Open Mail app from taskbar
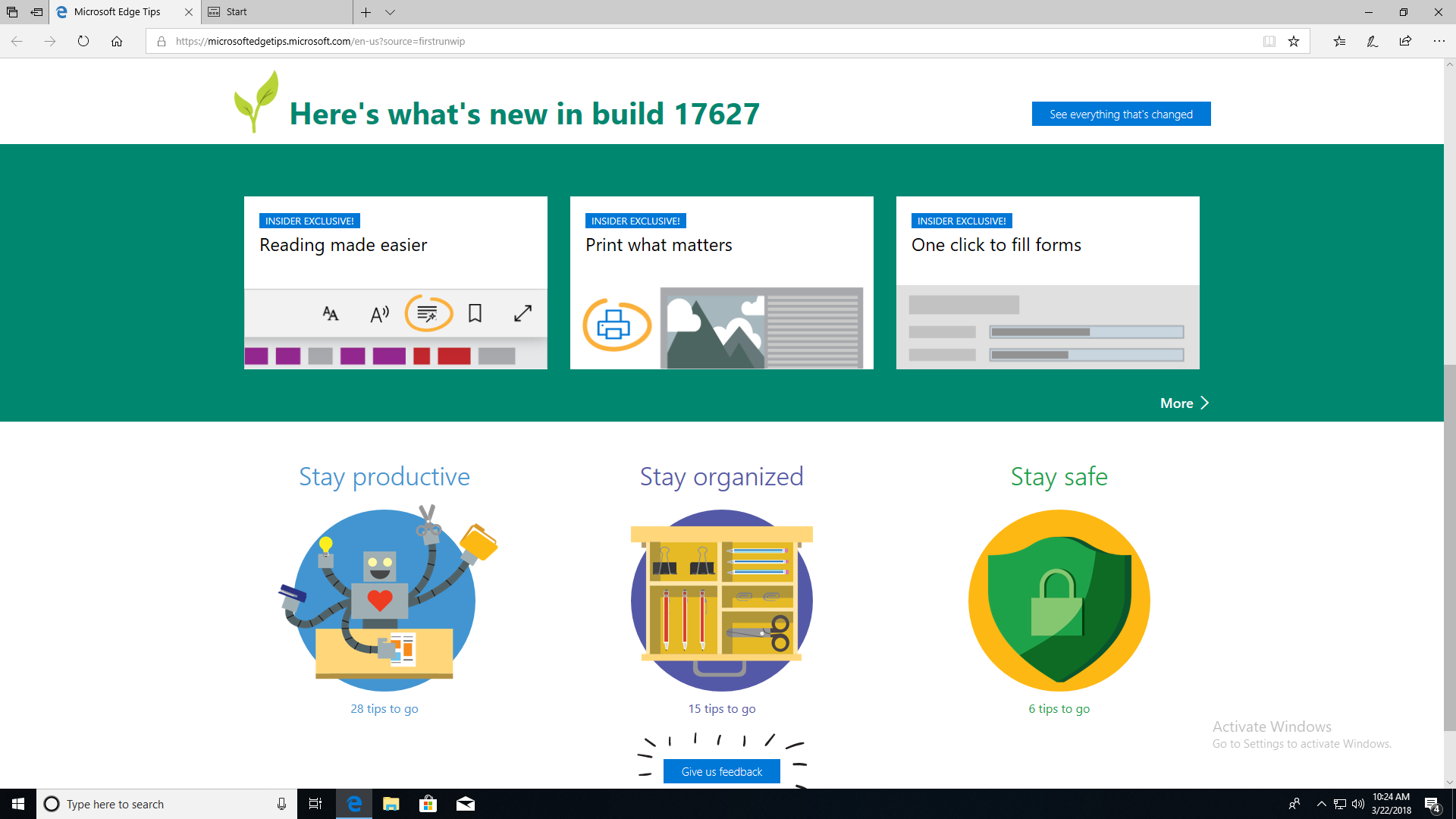1456x819 pixels. point(466,804)
